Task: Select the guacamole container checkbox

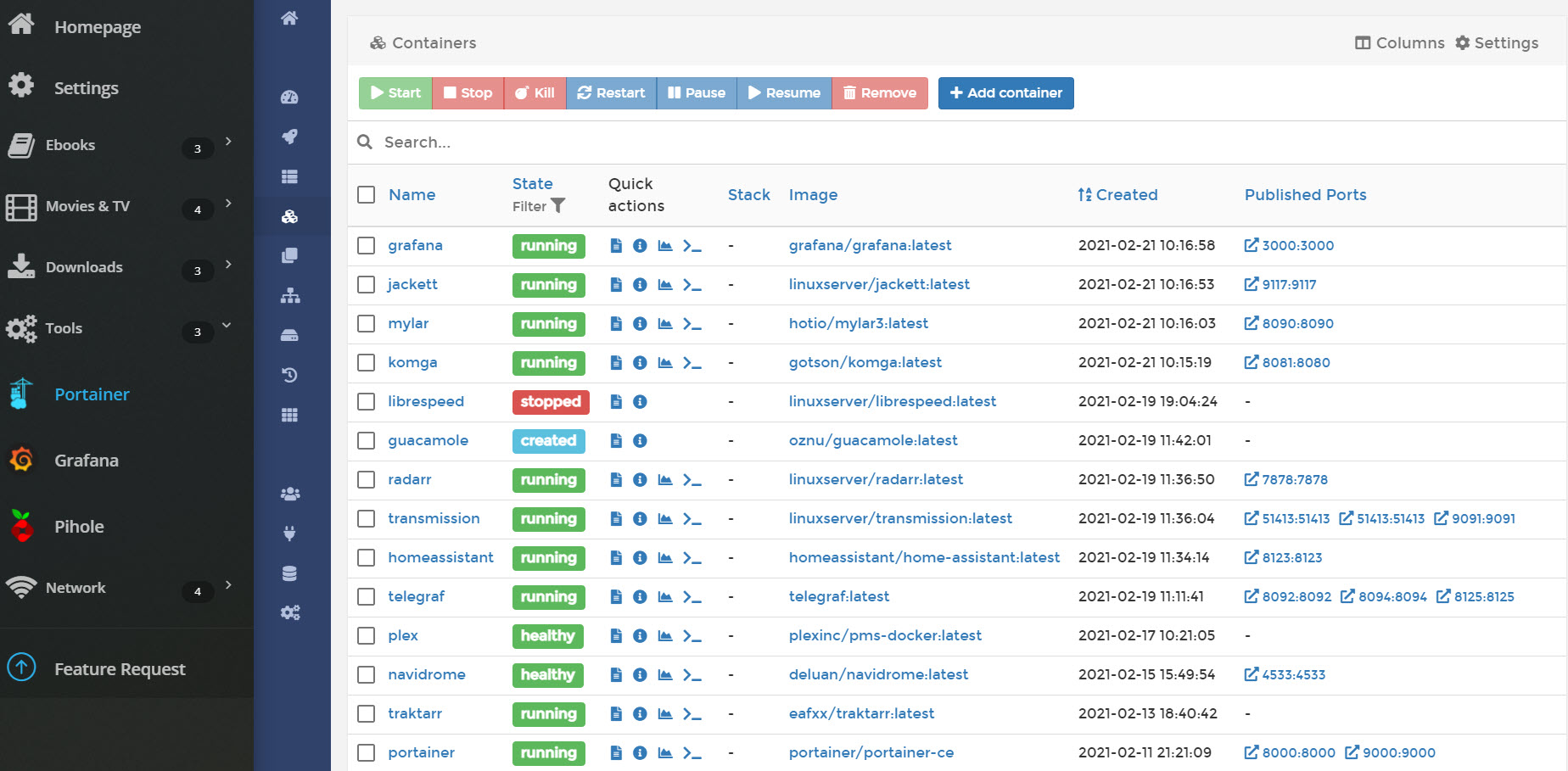Action: pyautogui.click(x=367, y=441)
